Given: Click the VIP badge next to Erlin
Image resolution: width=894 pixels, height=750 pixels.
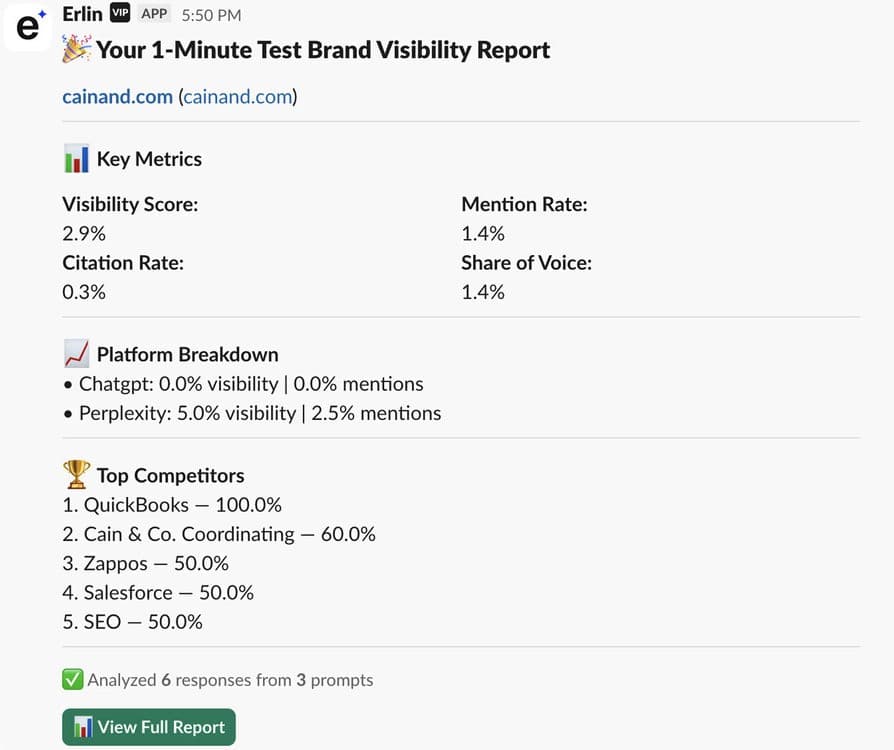Looking at the screenshot, I should (x=120, y=13).
